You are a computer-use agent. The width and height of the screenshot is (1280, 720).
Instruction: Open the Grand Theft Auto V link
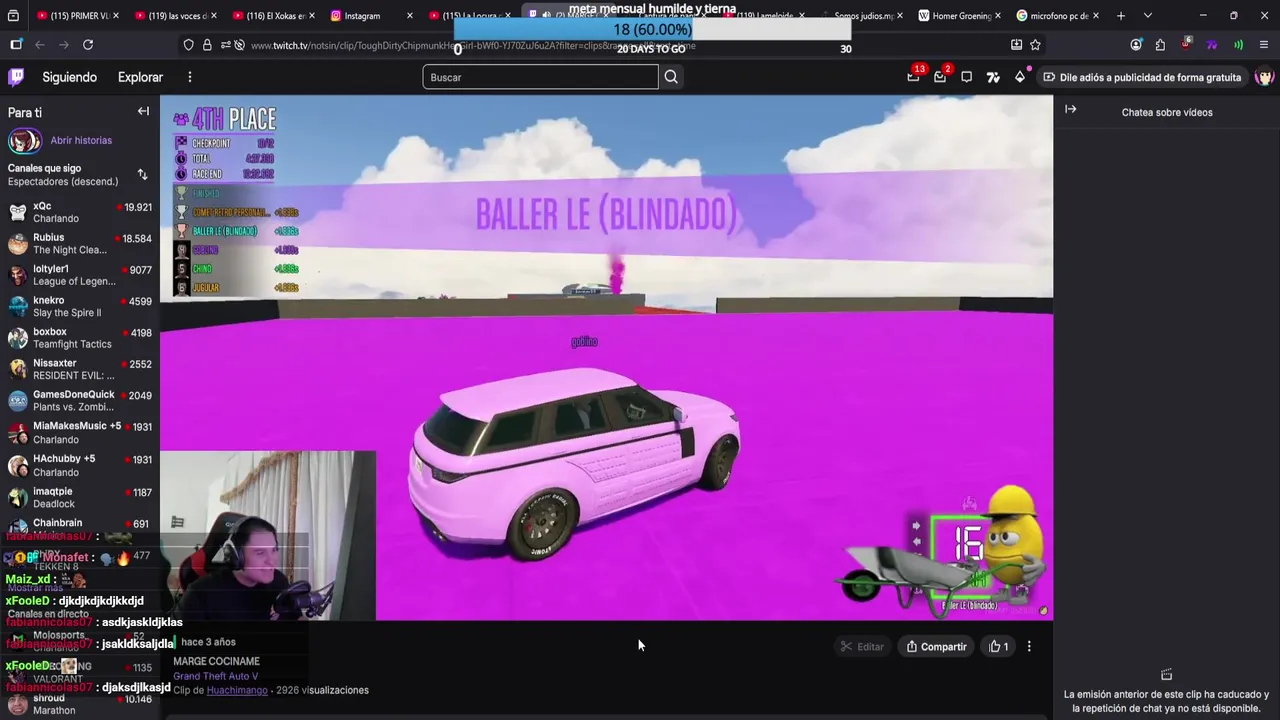point(215,676)
